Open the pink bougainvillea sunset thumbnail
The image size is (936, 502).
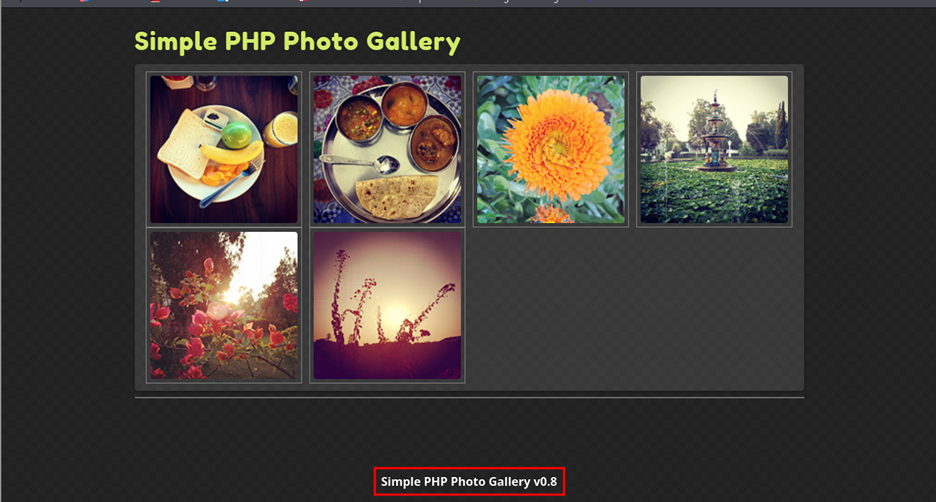(x=224, y=305)
